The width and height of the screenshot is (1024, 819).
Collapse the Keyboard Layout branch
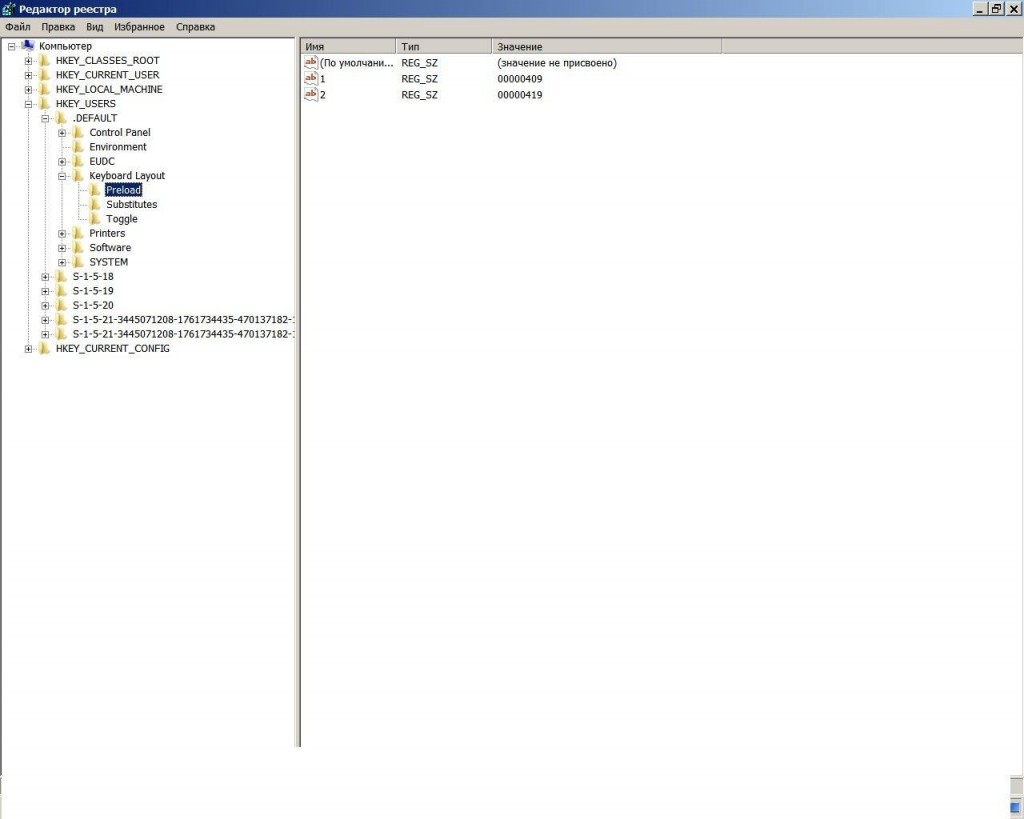(x=60, y=175)
